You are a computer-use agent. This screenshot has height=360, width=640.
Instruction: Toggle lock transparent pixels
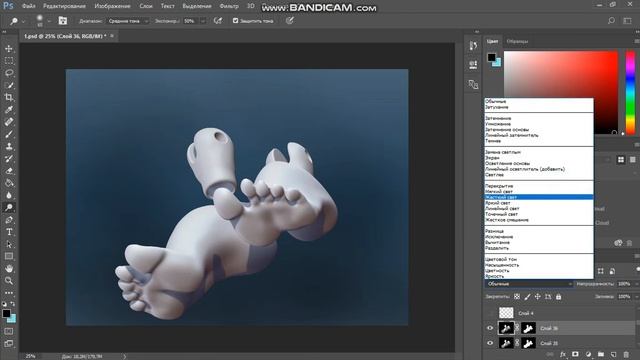(x=517, y=297)
